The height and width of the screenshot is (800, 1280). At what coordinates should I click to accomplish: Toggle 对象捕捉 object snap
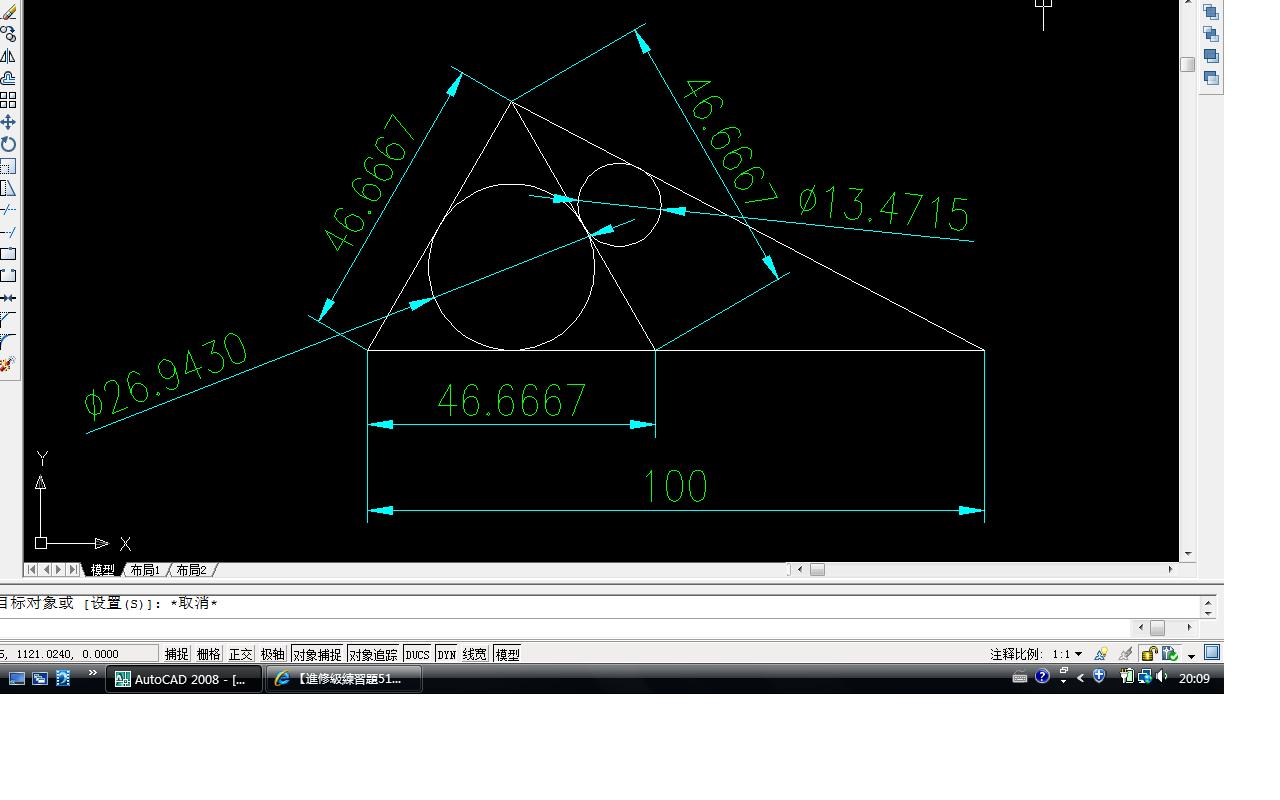(x=317, y=654)
